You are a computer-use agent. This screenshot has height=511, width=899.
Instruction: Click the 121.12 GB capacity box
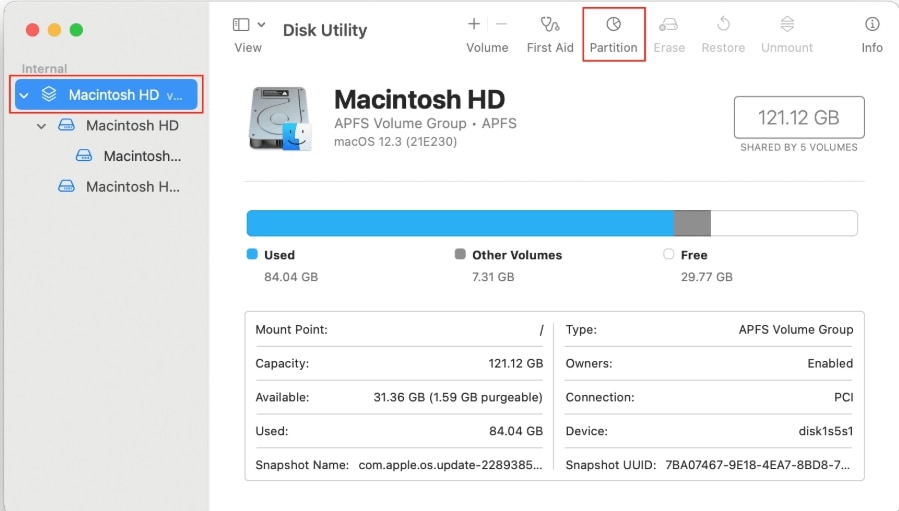(x=799, y=118)
